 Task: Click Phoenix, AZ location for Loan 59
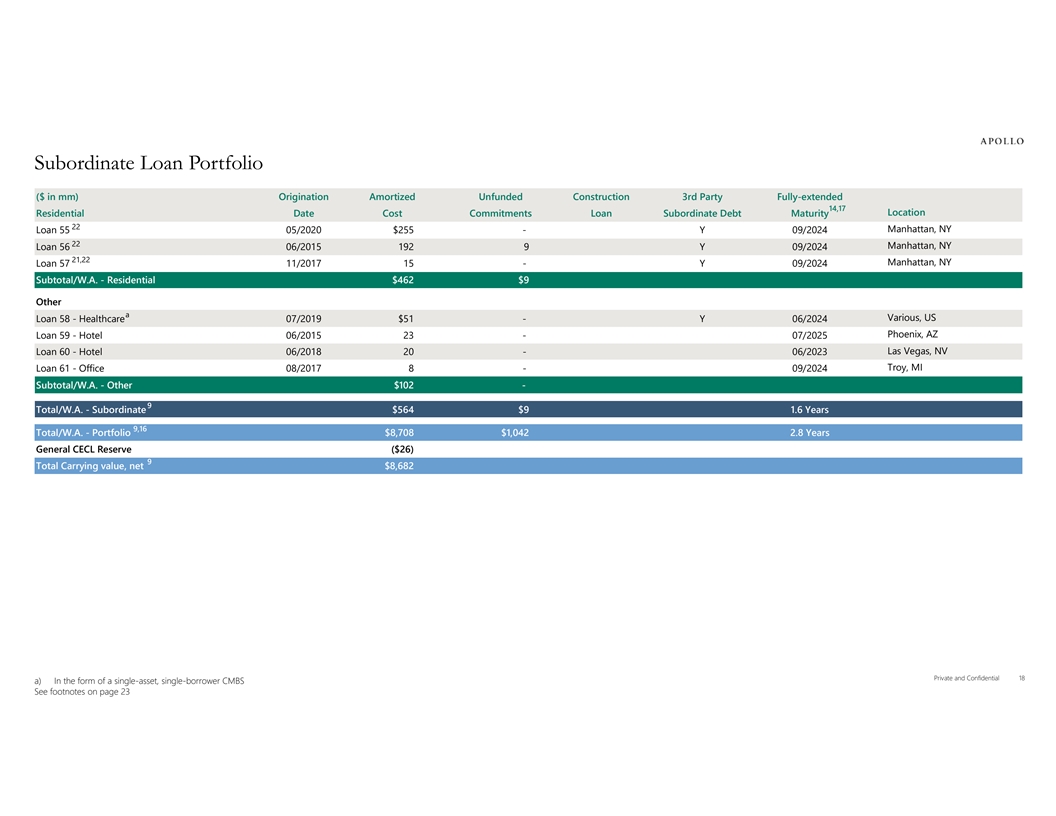coord(912,335)
